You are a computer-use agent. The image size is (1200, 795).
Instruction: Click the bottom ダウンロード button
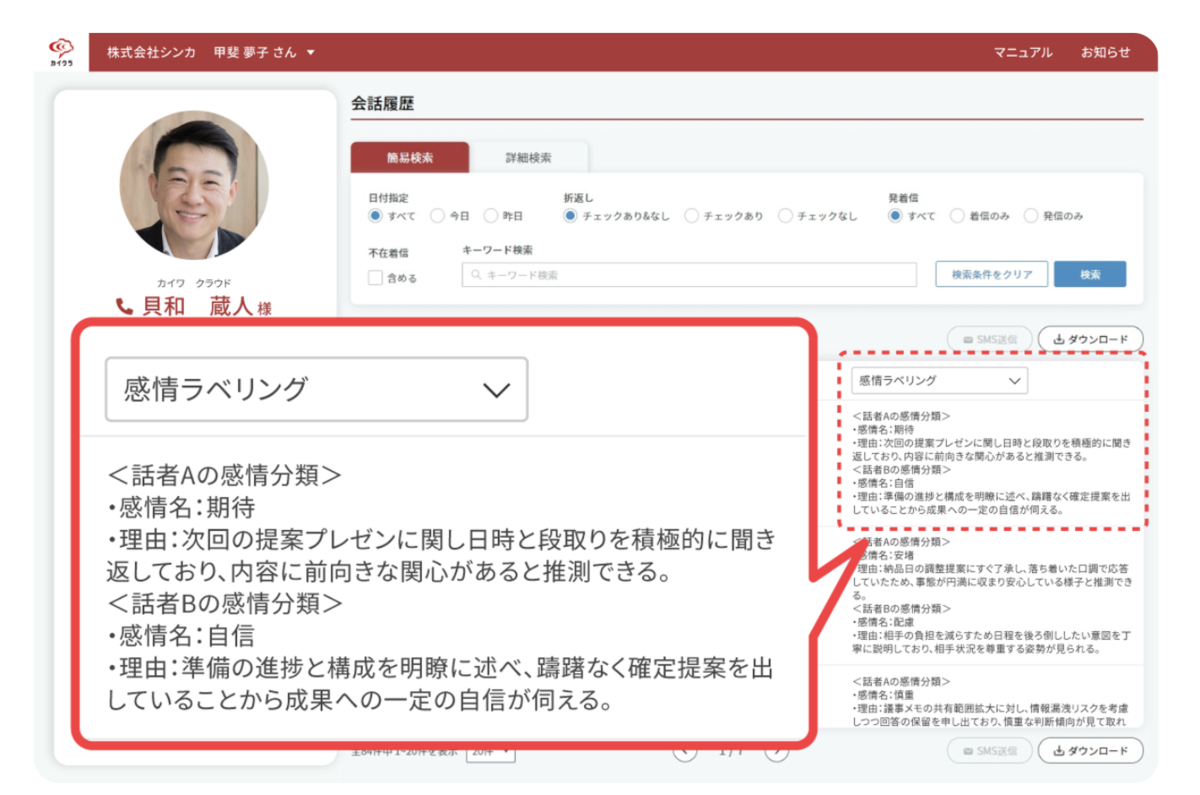(x=1090, y=751)
